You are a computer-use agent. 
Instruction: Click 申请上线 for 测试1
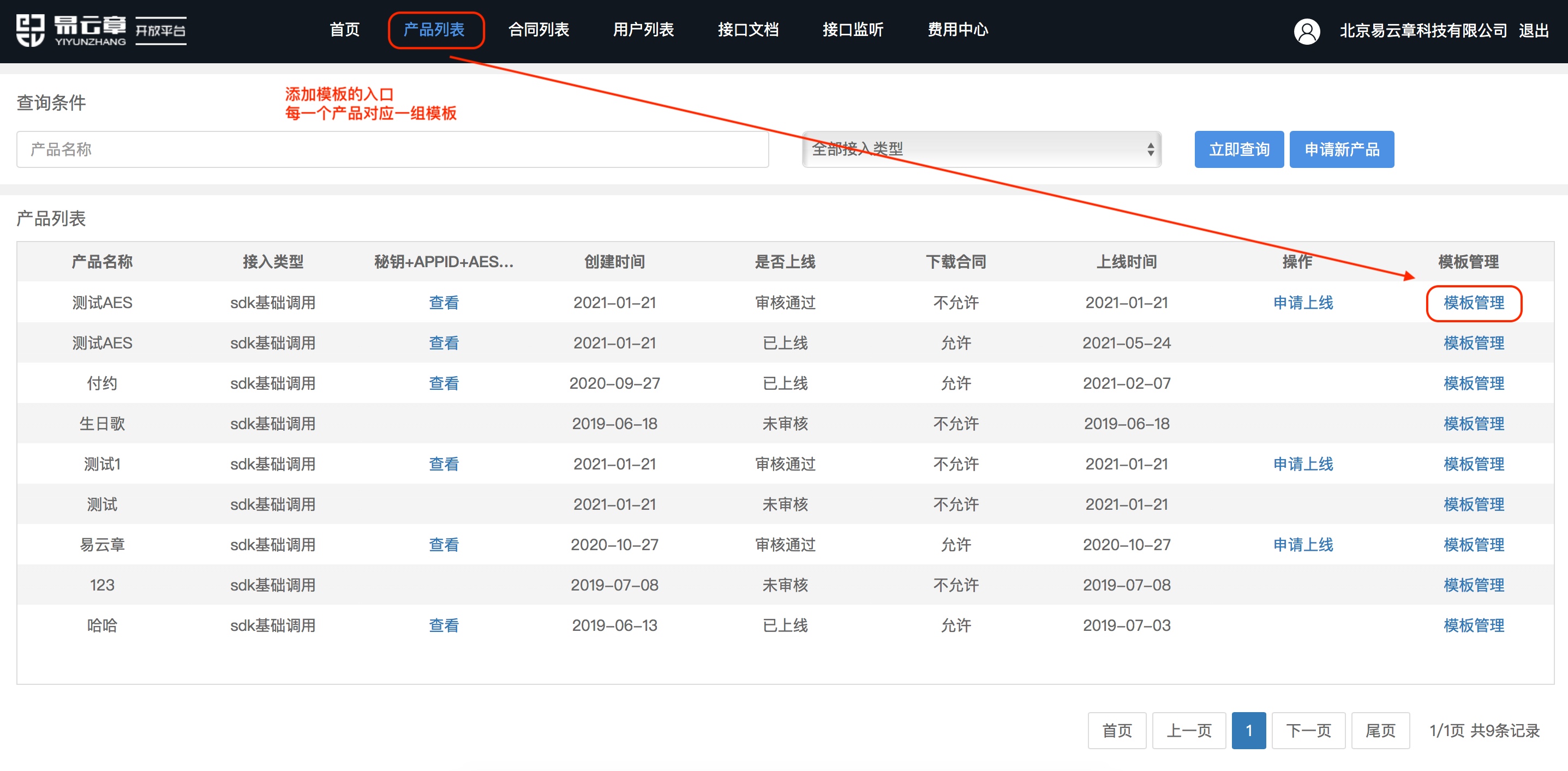(x=1303, y=463)
